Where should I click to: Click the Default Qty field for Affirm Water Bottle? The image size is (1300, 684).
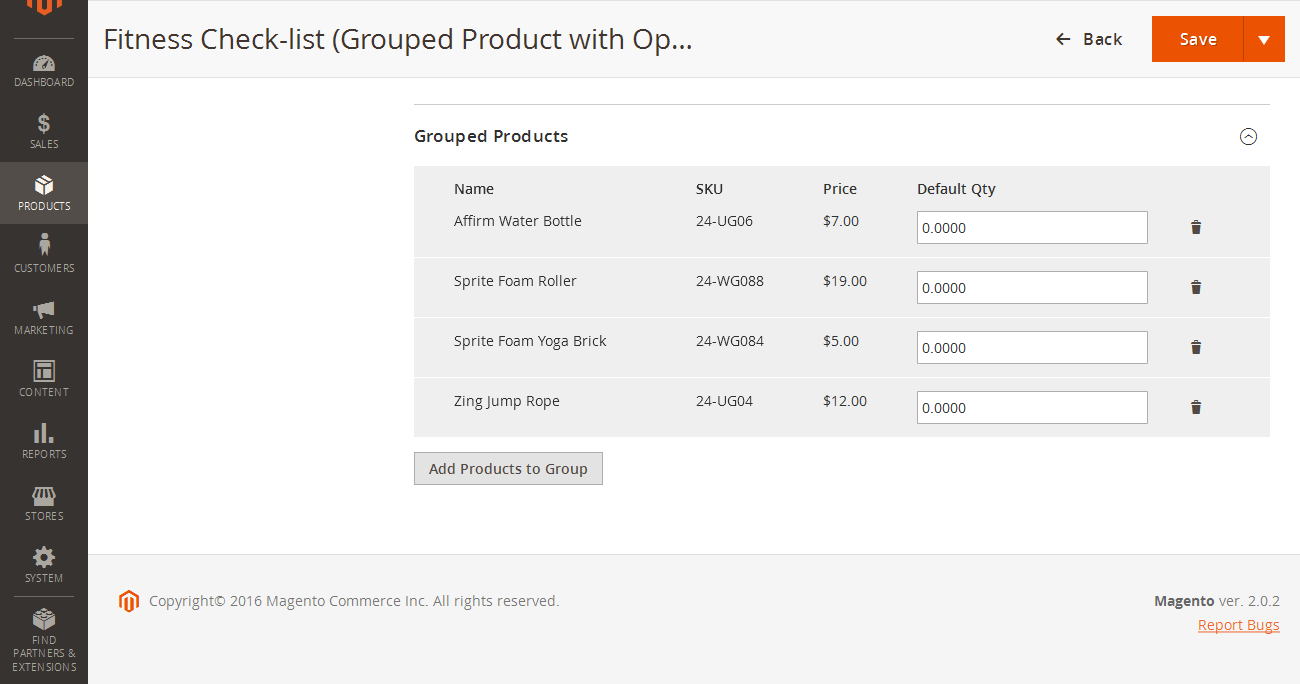pyautogui.click(x=1032, y=227)
